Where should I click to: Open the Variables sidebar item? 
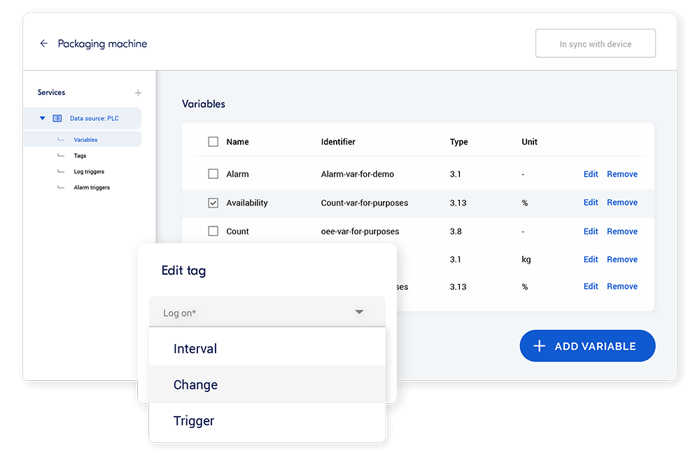85,139
